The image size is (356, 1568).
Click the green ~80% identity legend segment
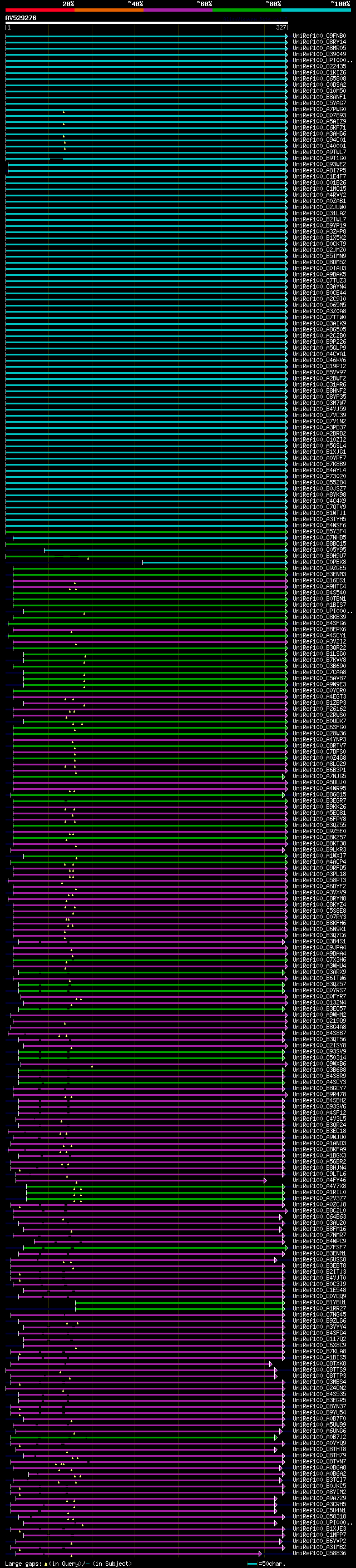coord(247,10)
